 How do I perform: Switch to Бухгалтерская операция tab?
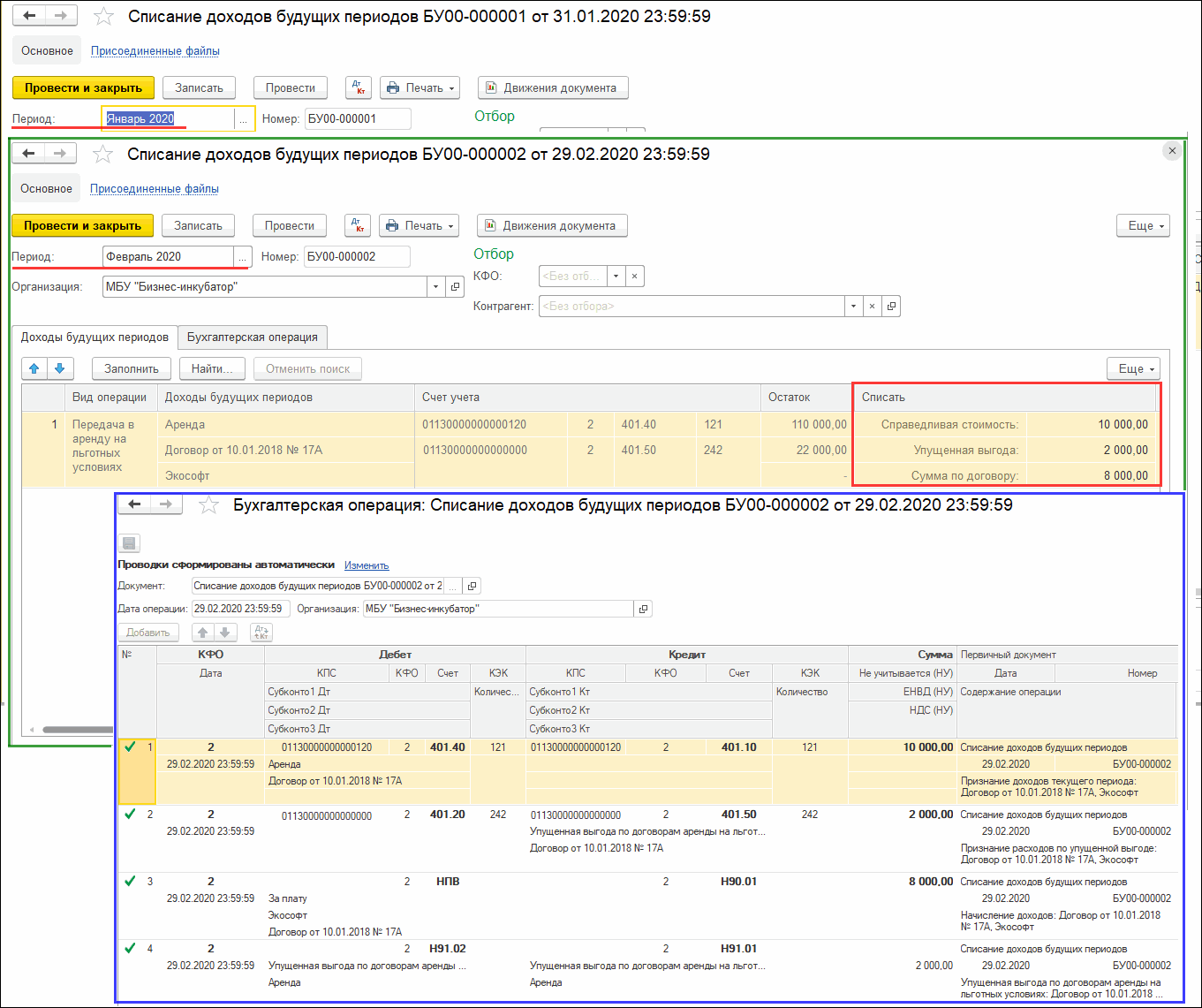click(253, 337)
